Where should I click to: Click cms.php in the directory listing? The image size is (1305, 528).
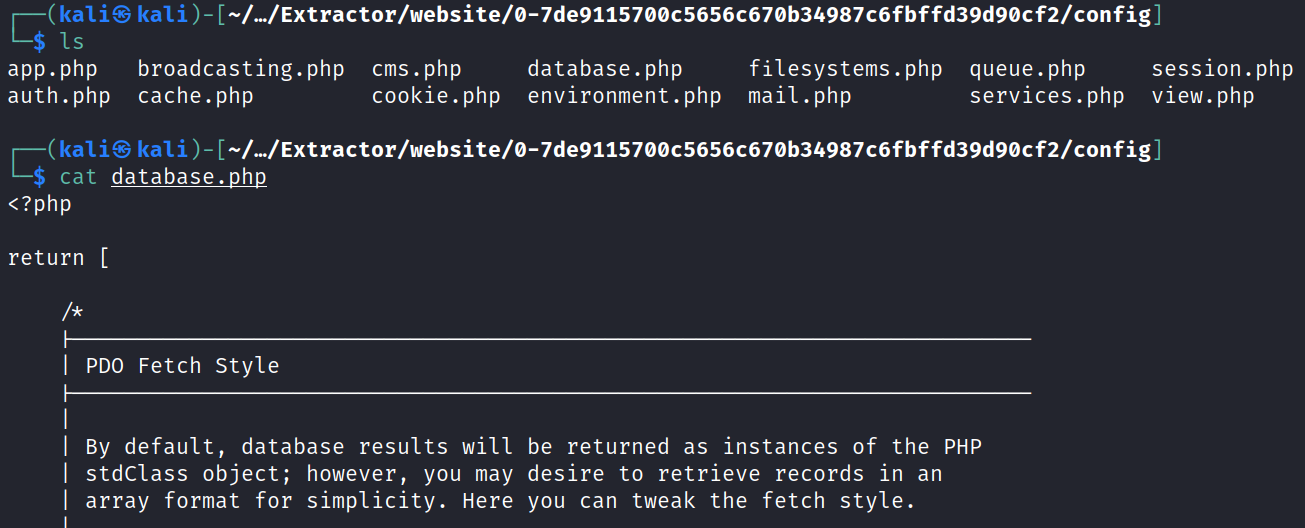416,70
